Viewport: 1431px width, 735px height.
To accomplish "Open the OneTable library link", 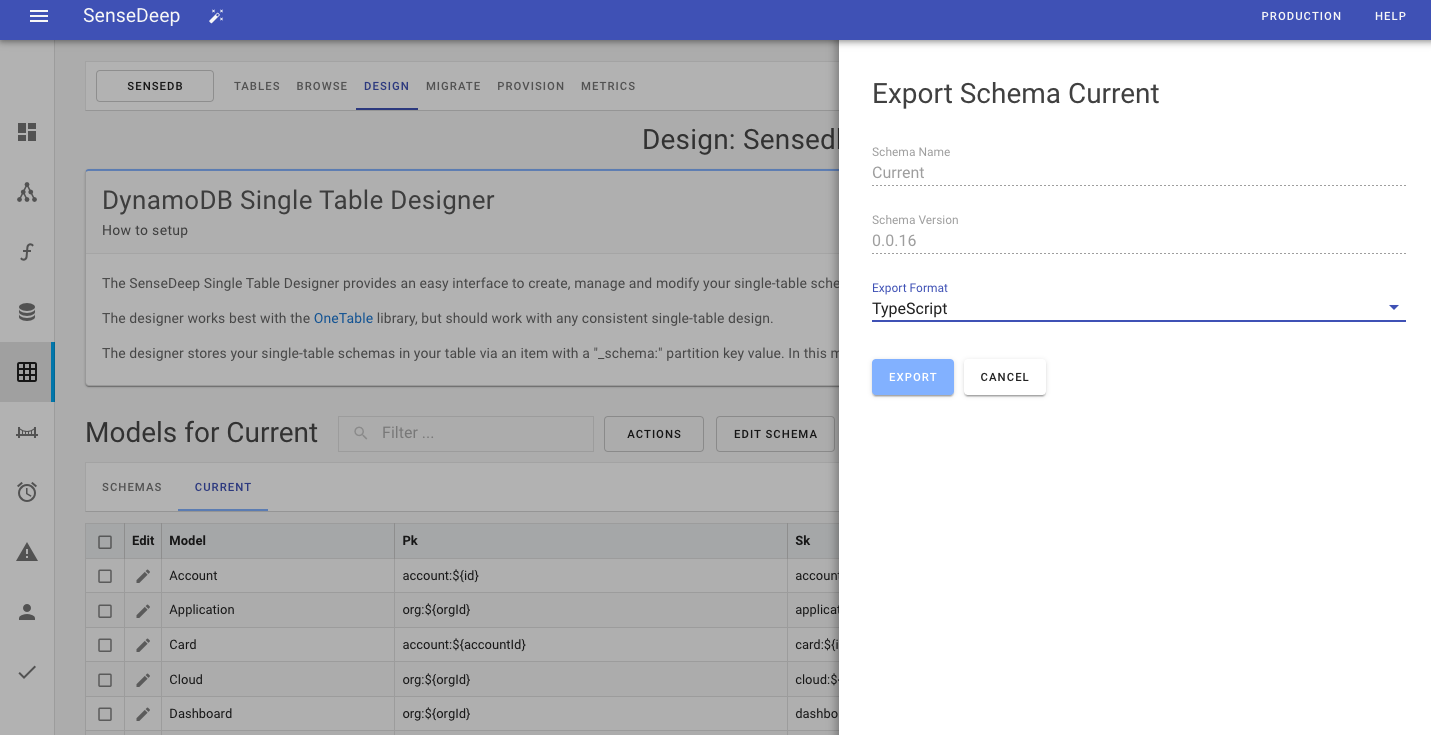I will point(343,317).
